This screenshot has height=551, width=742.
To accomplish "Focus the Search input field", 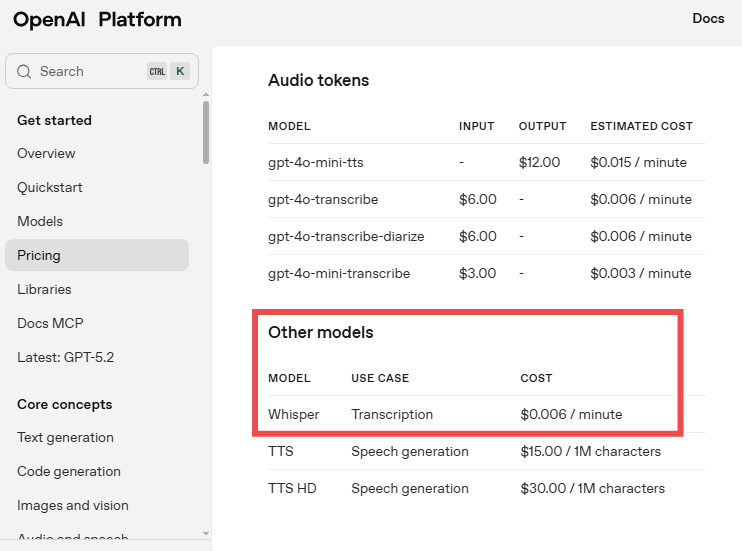I will 102,71.
